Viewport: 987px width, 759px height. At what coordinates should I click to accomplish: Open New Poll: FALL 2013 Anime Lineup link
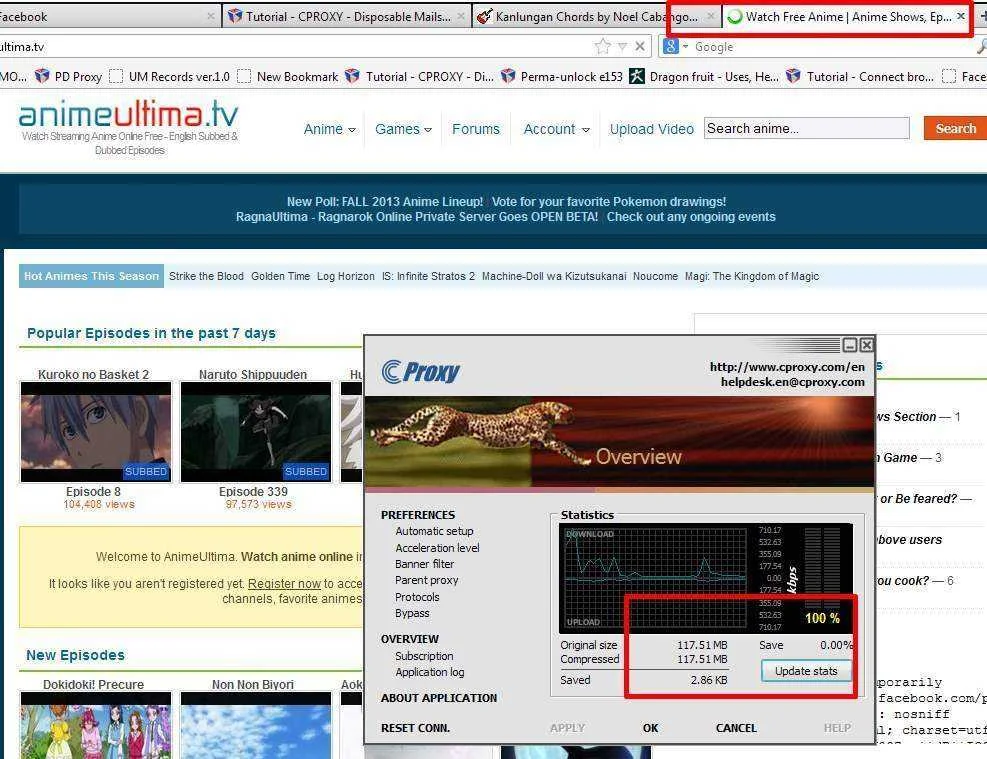tap(385, 201)
